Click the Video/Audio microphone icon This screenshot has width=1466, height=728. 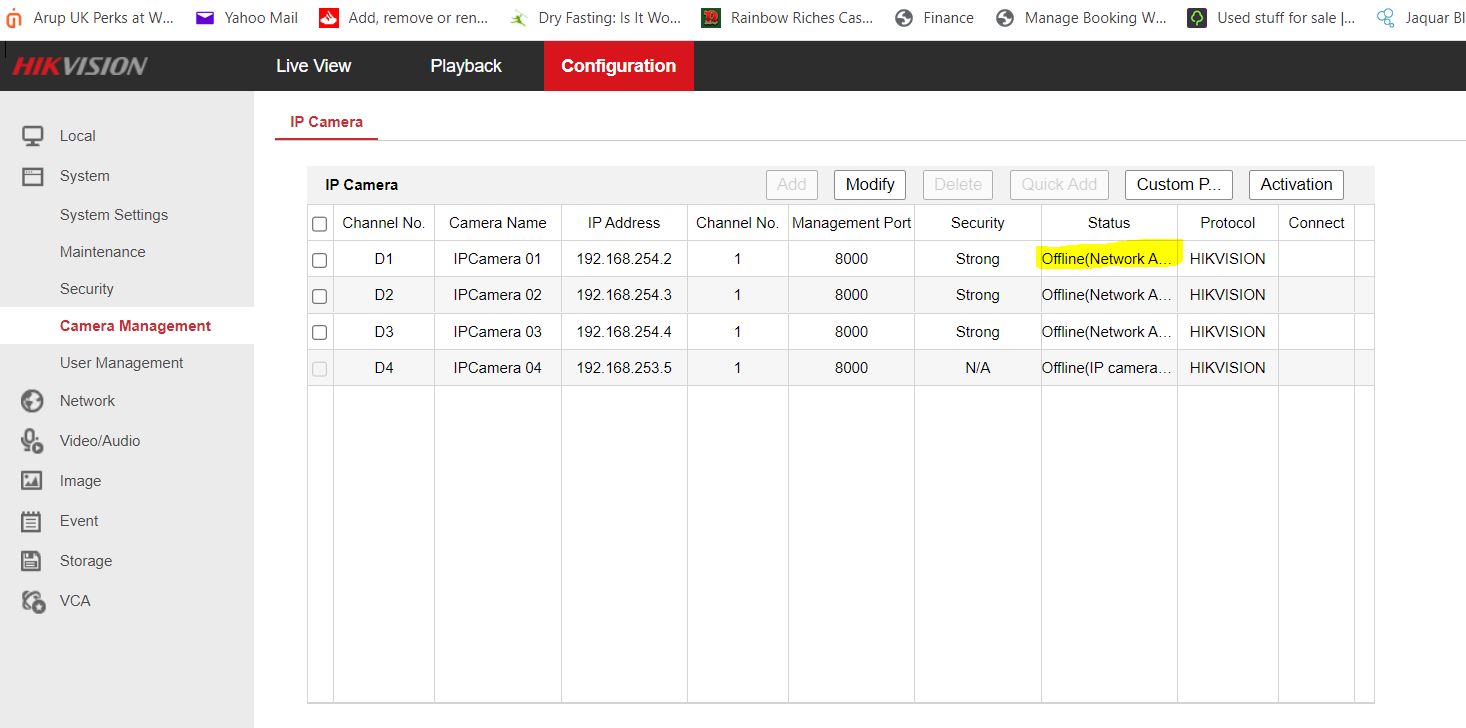[33, 441]
